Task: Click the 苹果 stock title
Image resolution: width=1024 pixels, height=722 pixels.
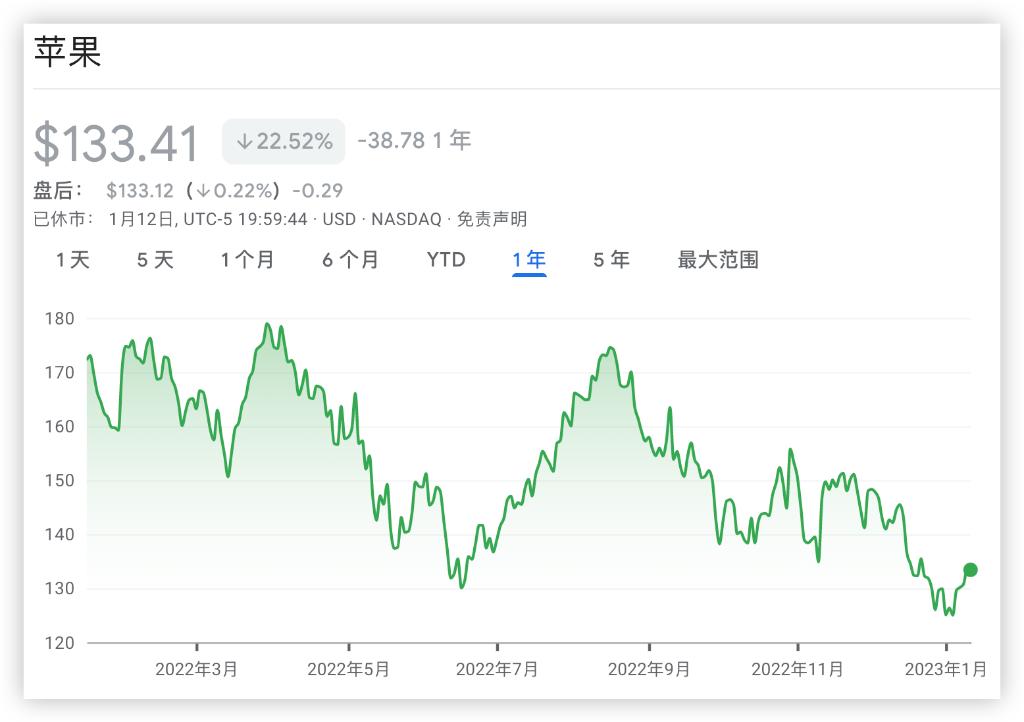Action: [68, 52]
